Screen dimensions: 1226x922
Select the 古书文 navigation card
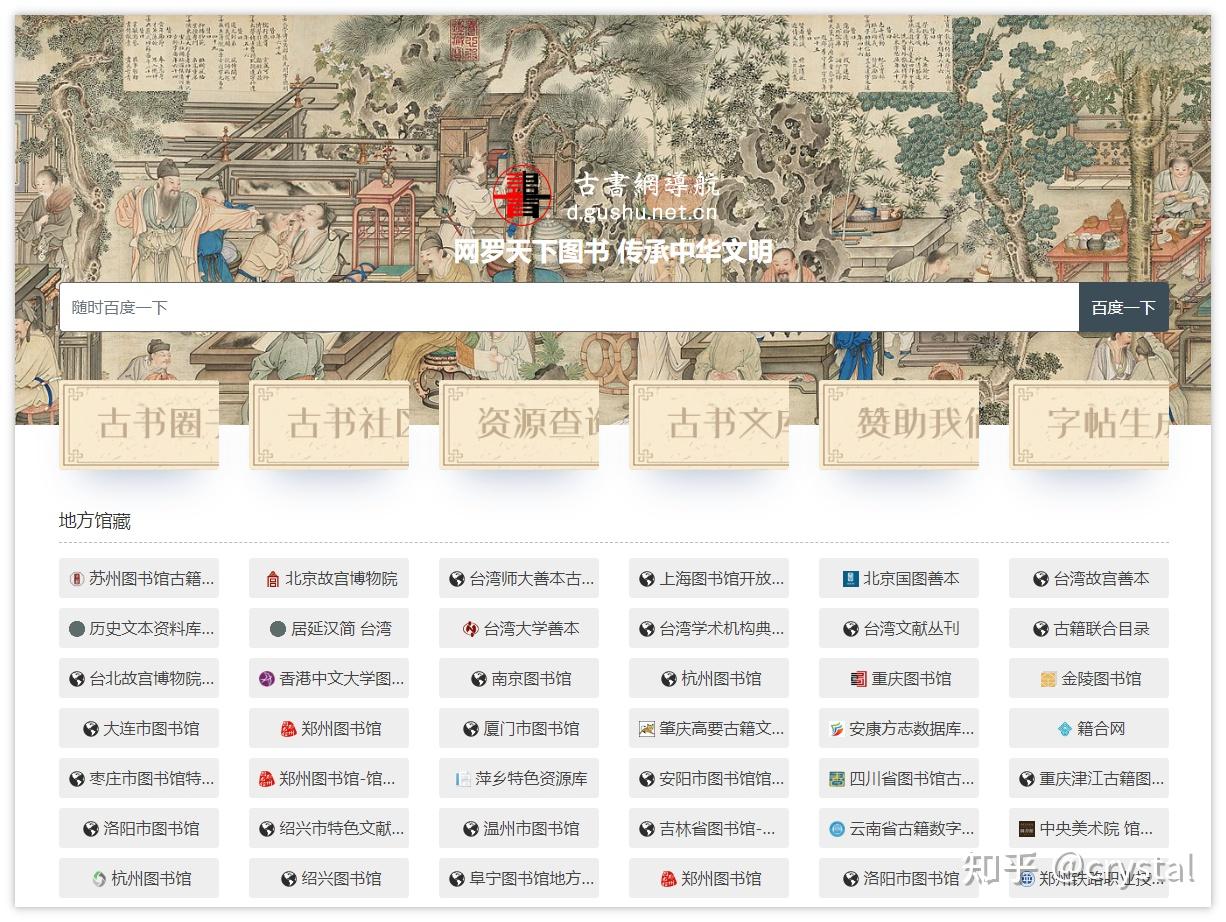[x=709, y=425]
